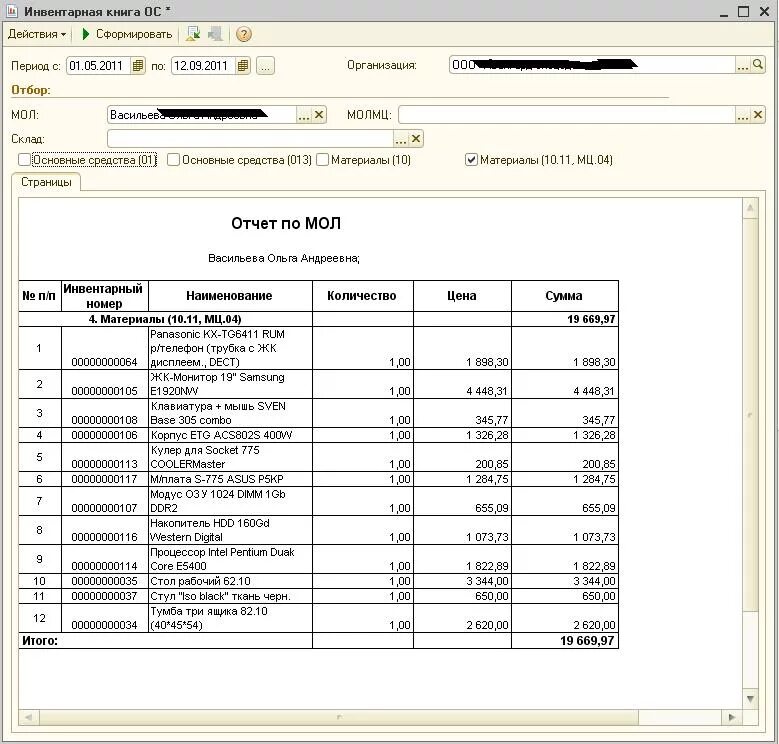Open the Действия menu
Screen dimensions: 779x744
click(37, 34)
